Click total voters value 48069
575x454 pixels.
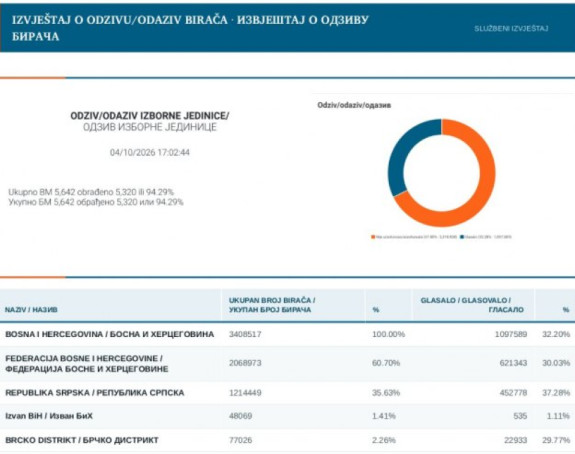pos(241,416)
